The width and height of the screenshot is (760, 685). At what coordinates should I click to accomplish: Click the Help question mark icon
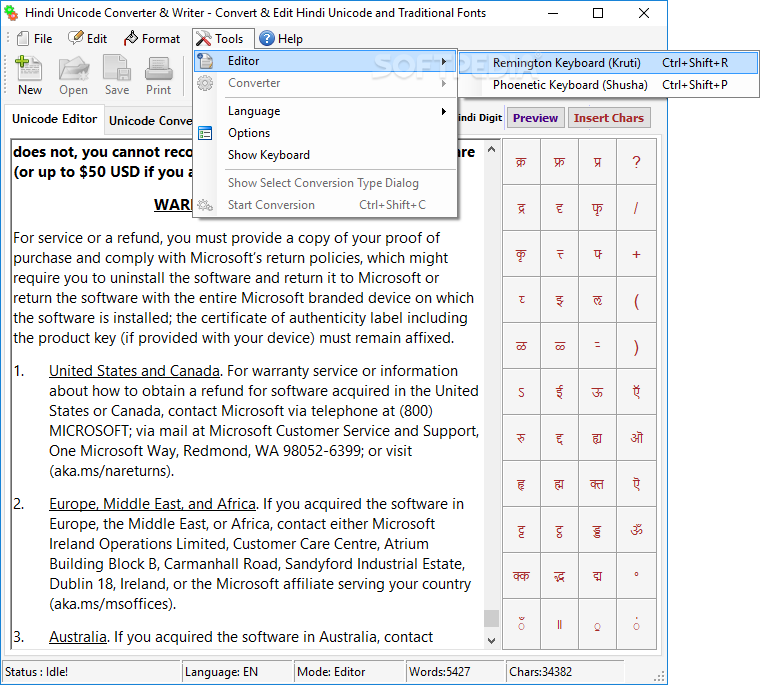click(267, 38)
